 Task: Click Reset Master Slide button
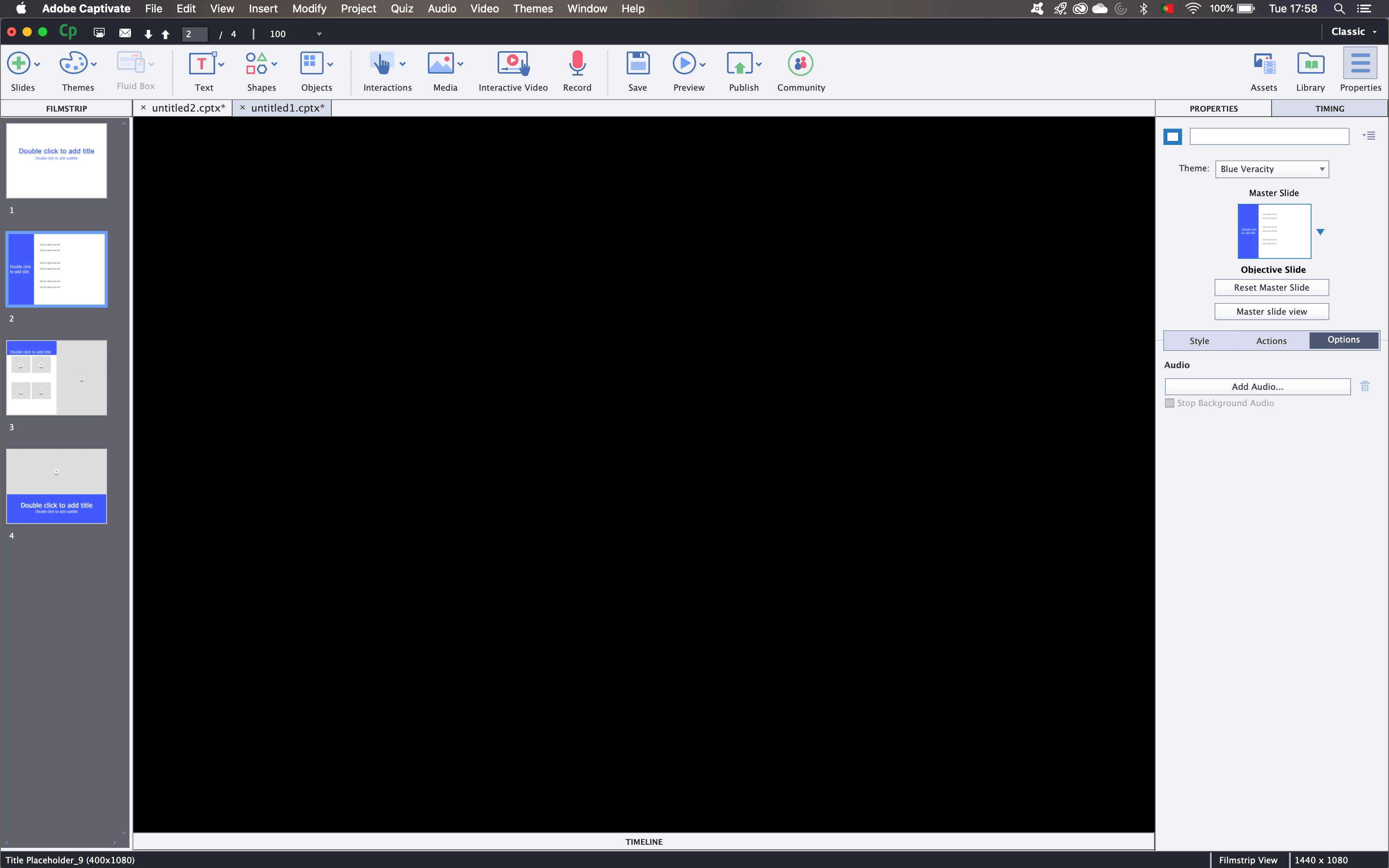[x=1271, y=288]
